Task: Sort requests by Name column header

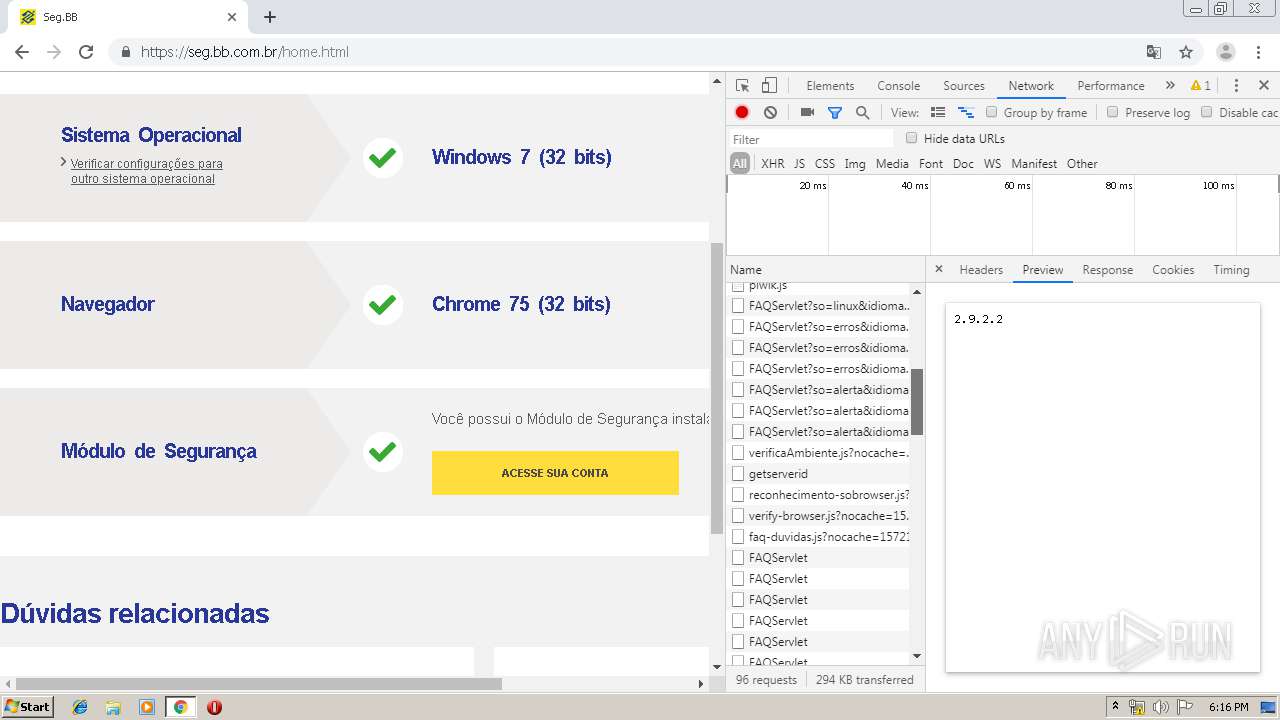Action: point(826,270)
